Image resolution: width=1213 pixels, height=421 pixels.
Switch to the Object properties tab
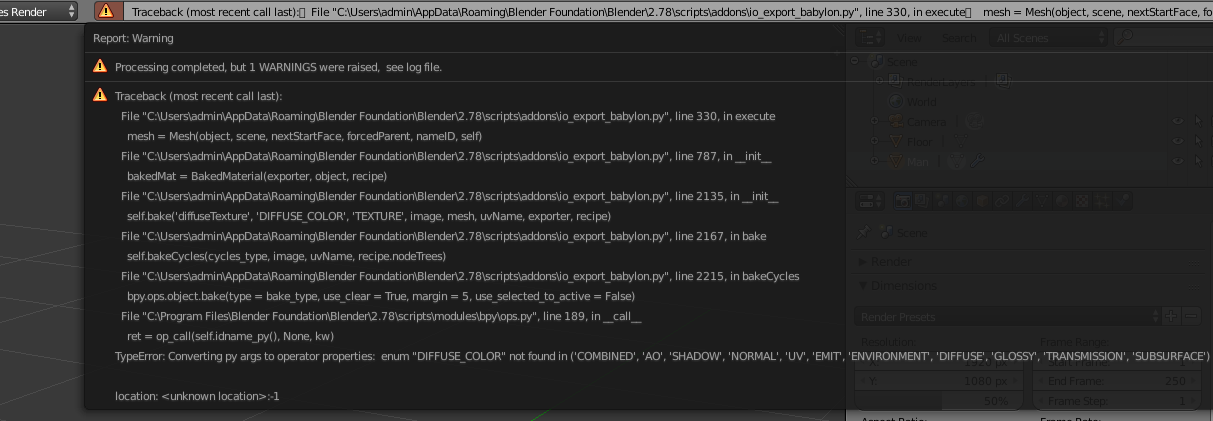[984, 202]
